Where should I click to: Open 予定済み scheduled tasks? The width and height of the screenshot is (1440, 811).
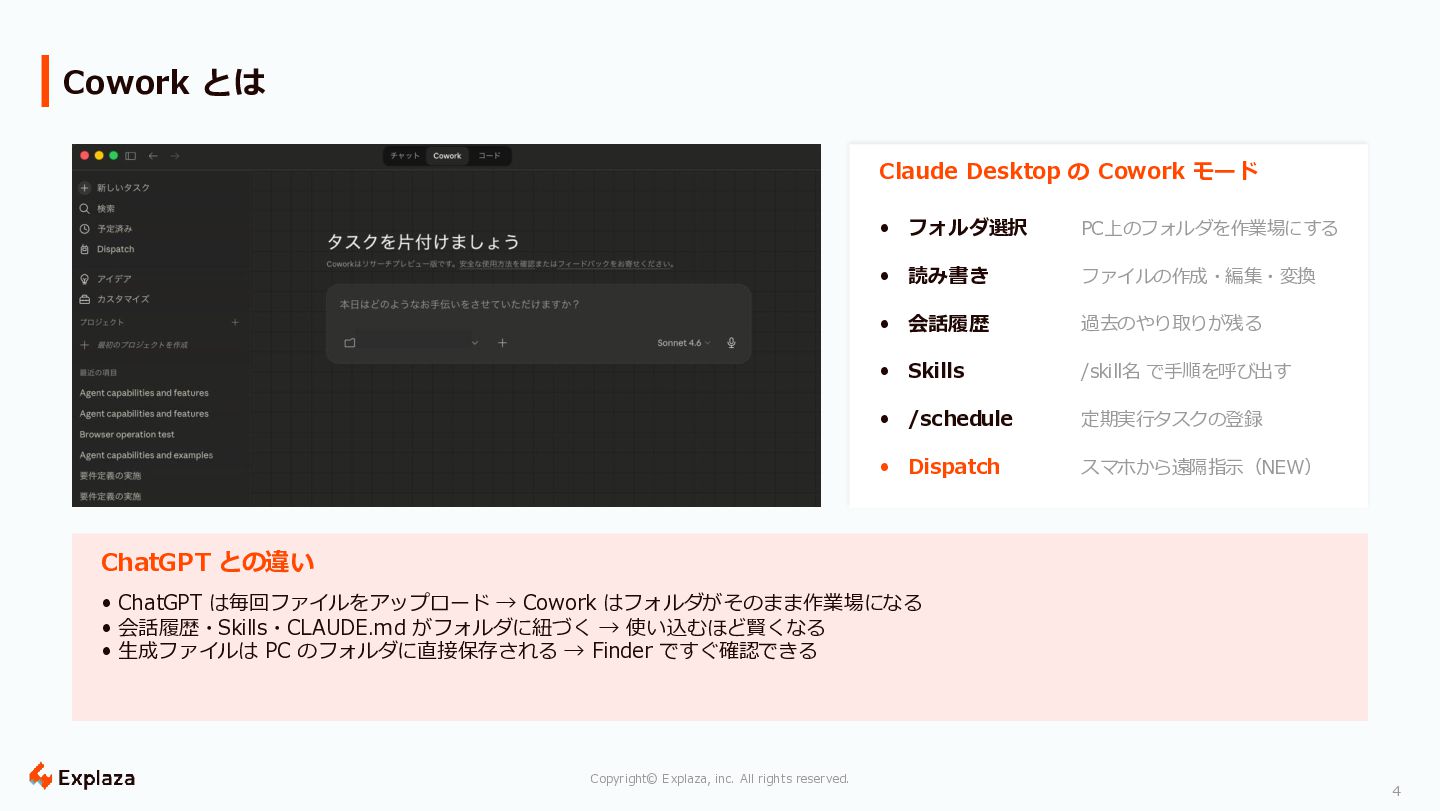point(106,229)
